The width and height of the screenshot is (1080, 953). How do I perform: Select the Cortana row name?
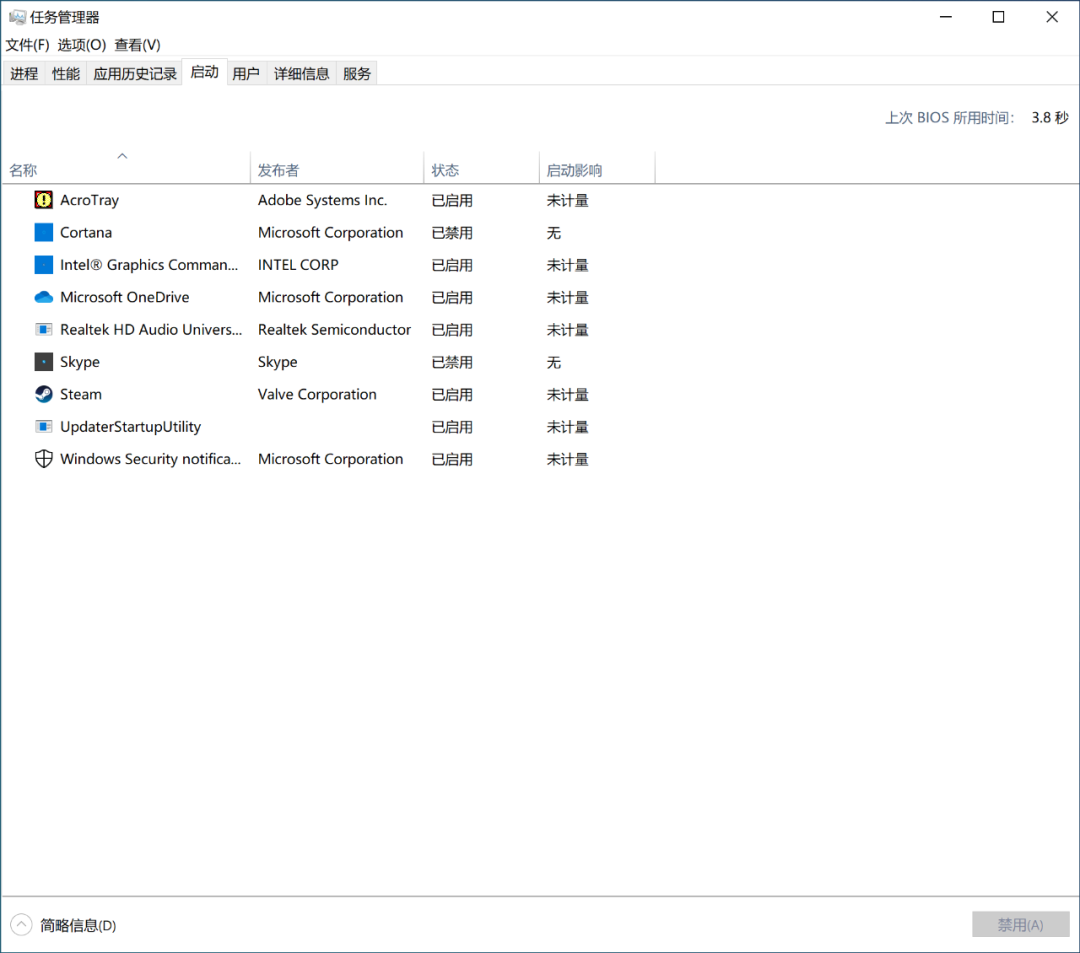pyautogui.click(x=86, y=232)
